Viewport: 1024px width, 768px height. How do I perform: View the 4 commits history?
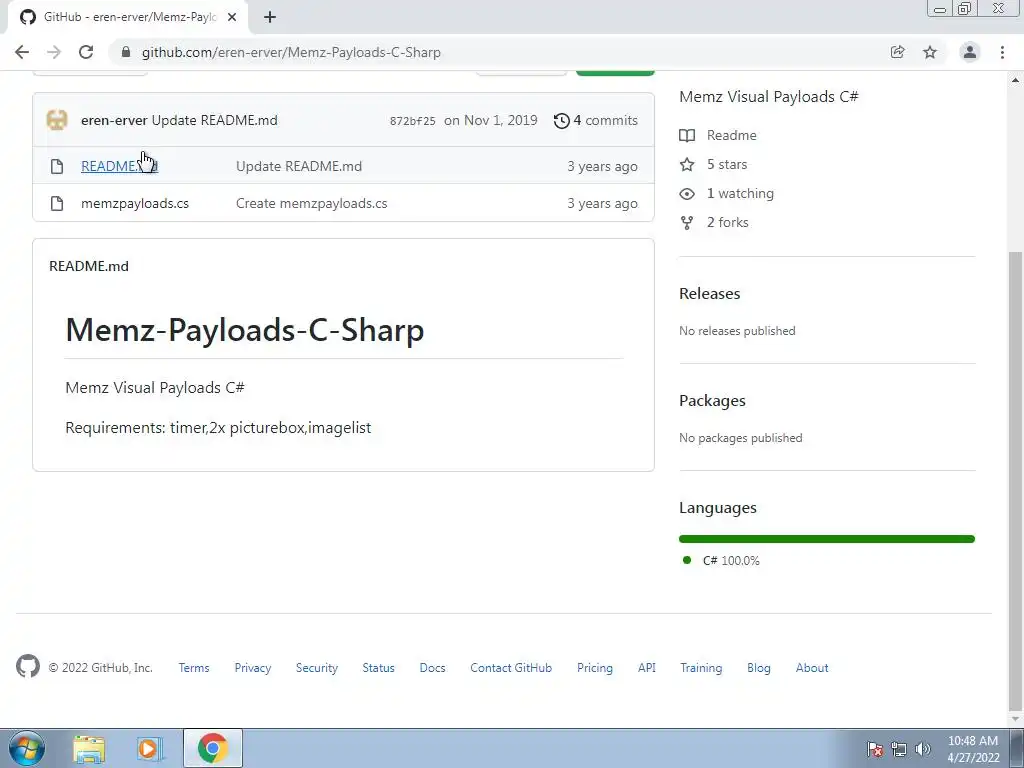pos(605,120)
